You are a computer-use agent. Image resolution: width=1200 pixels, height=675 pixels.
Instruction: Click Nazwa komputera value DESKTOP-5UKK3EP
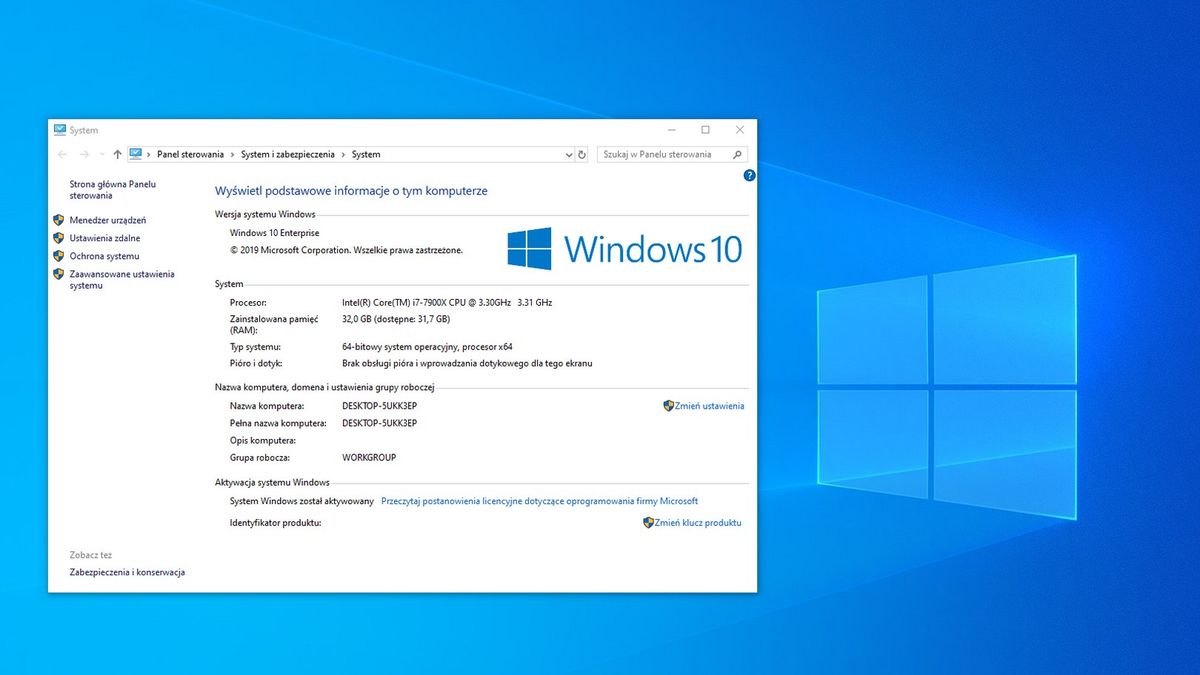379,406
